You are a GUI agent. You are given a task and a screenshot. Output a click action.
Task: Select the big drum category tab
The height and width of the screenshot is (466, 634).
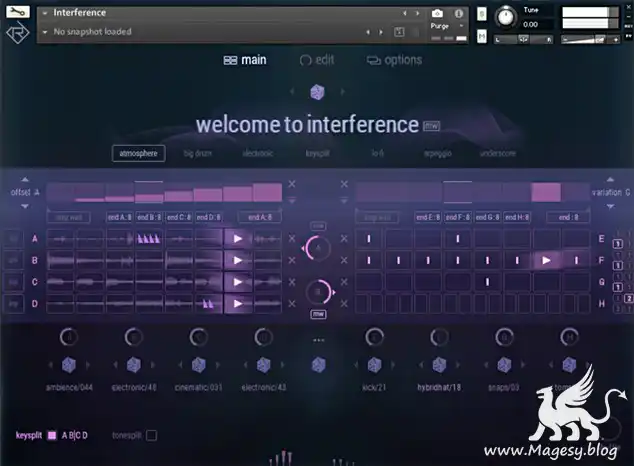click(x=198, y=153)
